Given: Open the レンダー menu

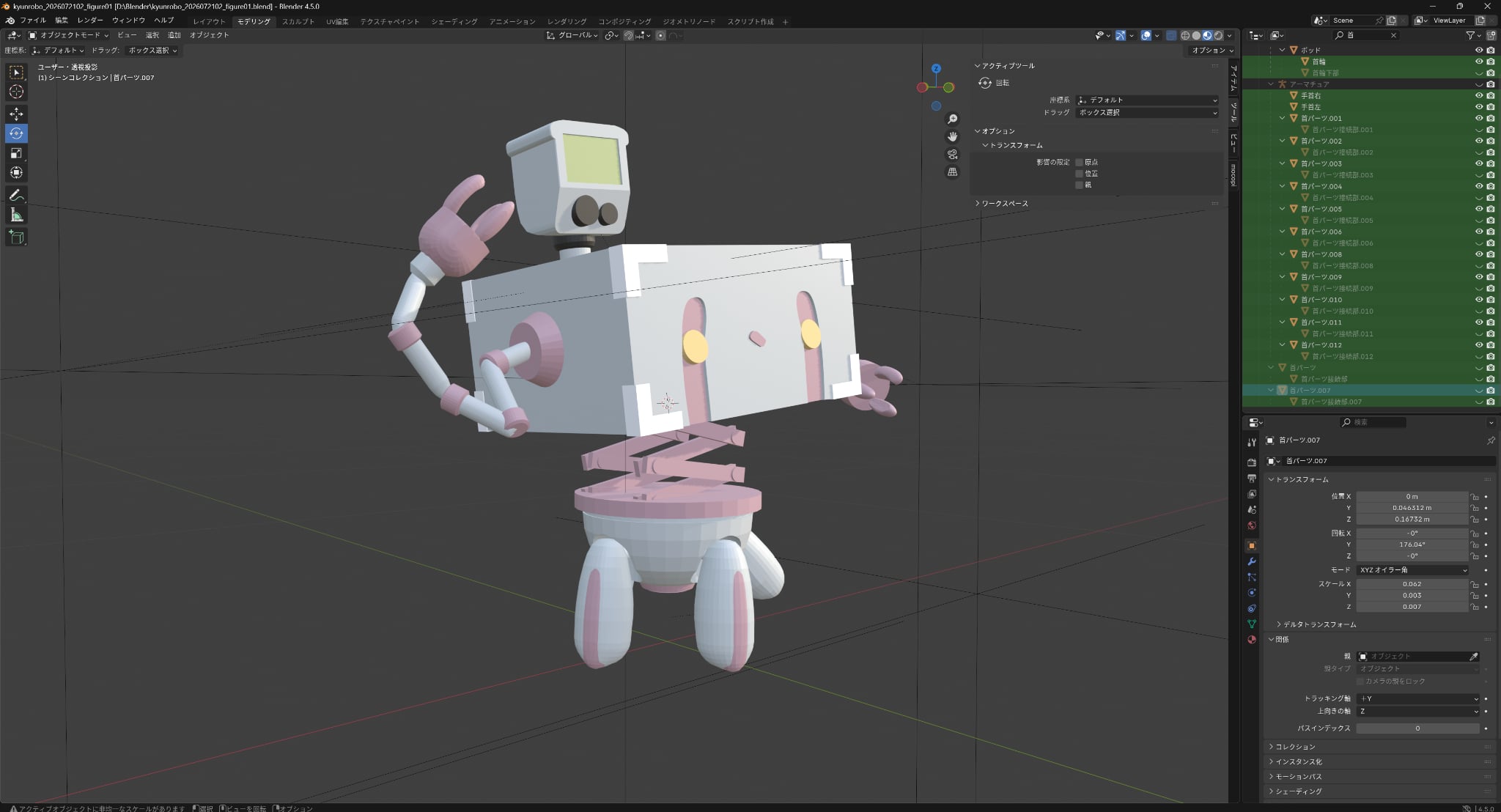Looking at the screenshot, I should coord(89,21).
